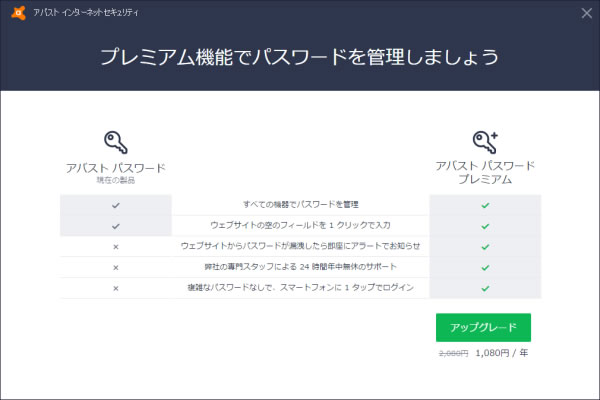Click the X mark in 1 タップでログイン row
The image size is (600, 400).
(x=116, y=288)
